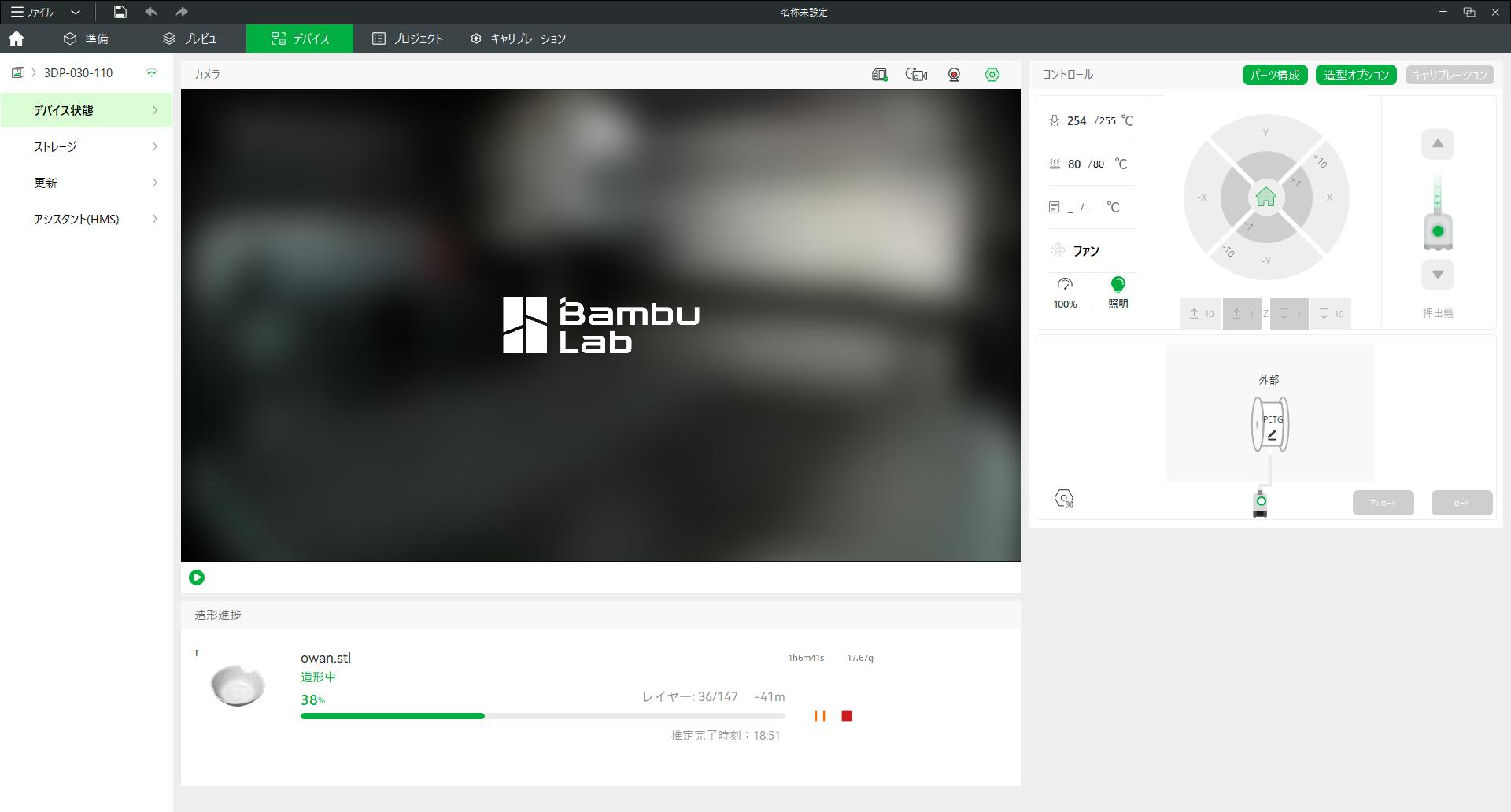Viewport: 1511px width, 812px height.
Task: Open the ファイル menu dropdown arrow
Action: pyautogui.click(x=76, y=12)
